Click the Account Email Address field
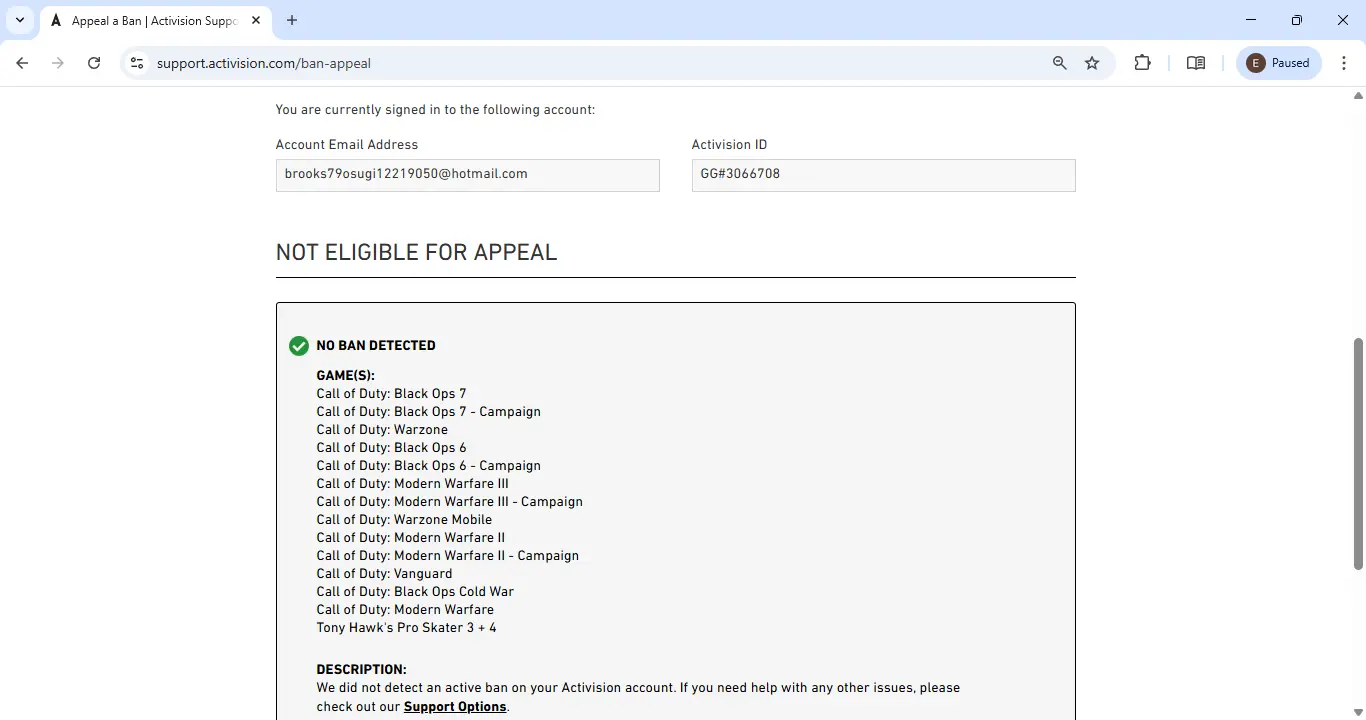Image resolution: width=1366 pixels, height=720 pixels. 468,175
